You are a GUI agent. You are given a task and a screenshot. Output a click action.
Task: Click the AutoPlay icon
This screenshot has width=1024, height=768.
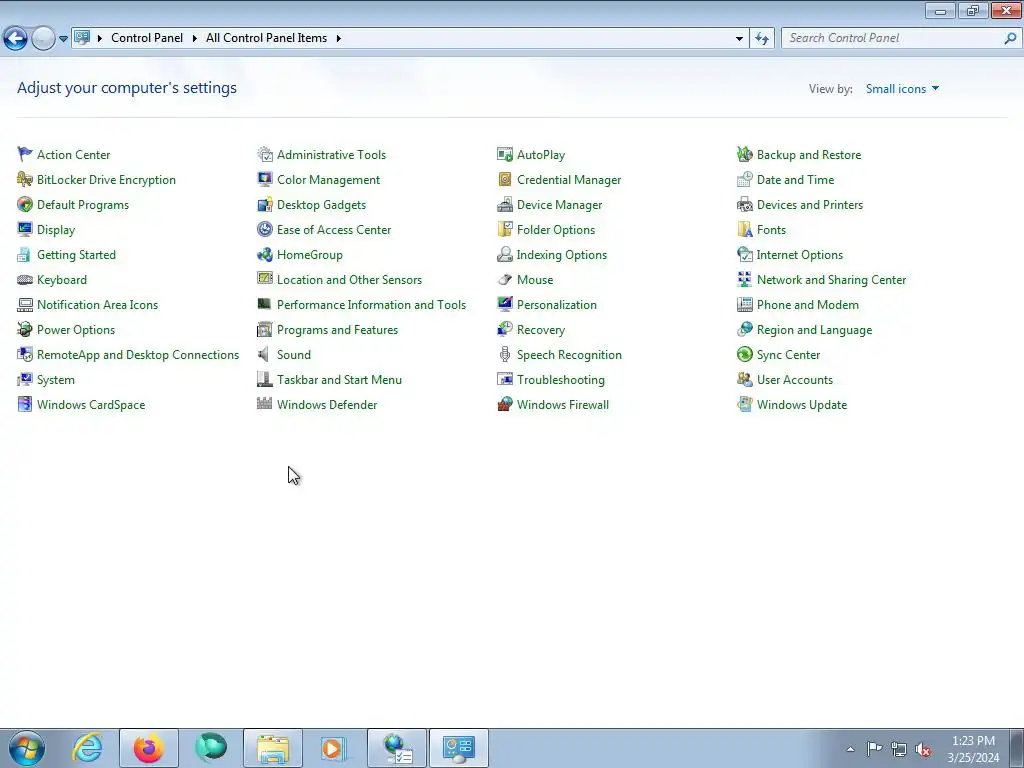(x=505, y=154)
